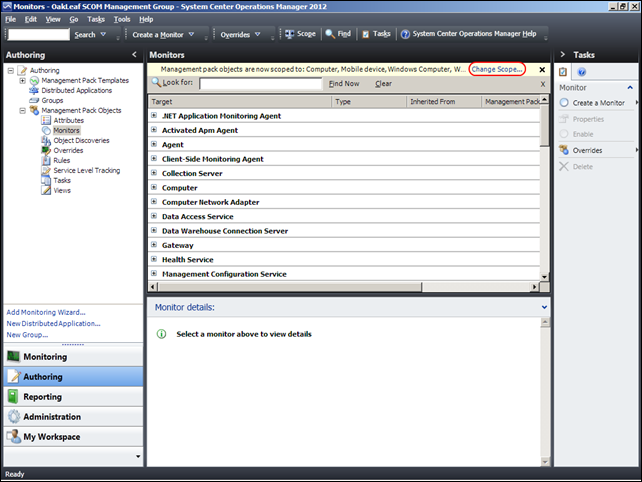The image size is (642, 482).
Task: Open Create a Monitor toolbar dropdown
Action: [191, 34]
